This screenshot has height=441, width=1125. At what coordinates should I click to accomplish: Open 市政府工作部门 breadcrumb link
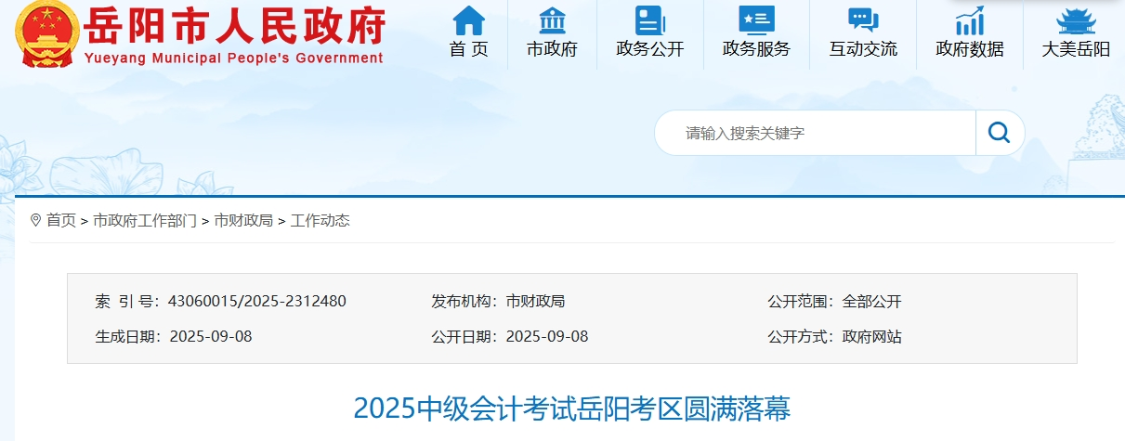[144, 221]
